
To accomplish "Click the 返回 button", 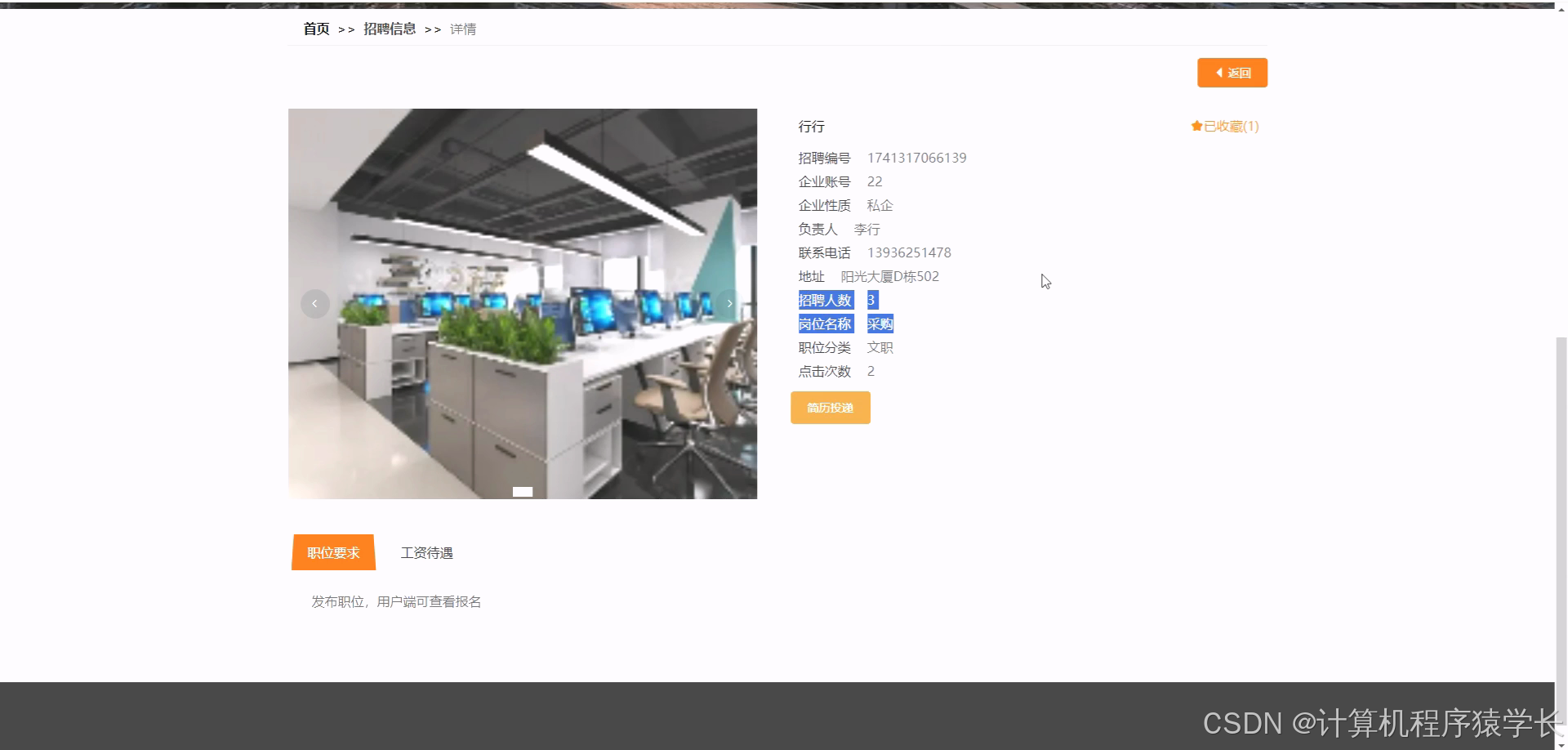I will (1232, 72).
